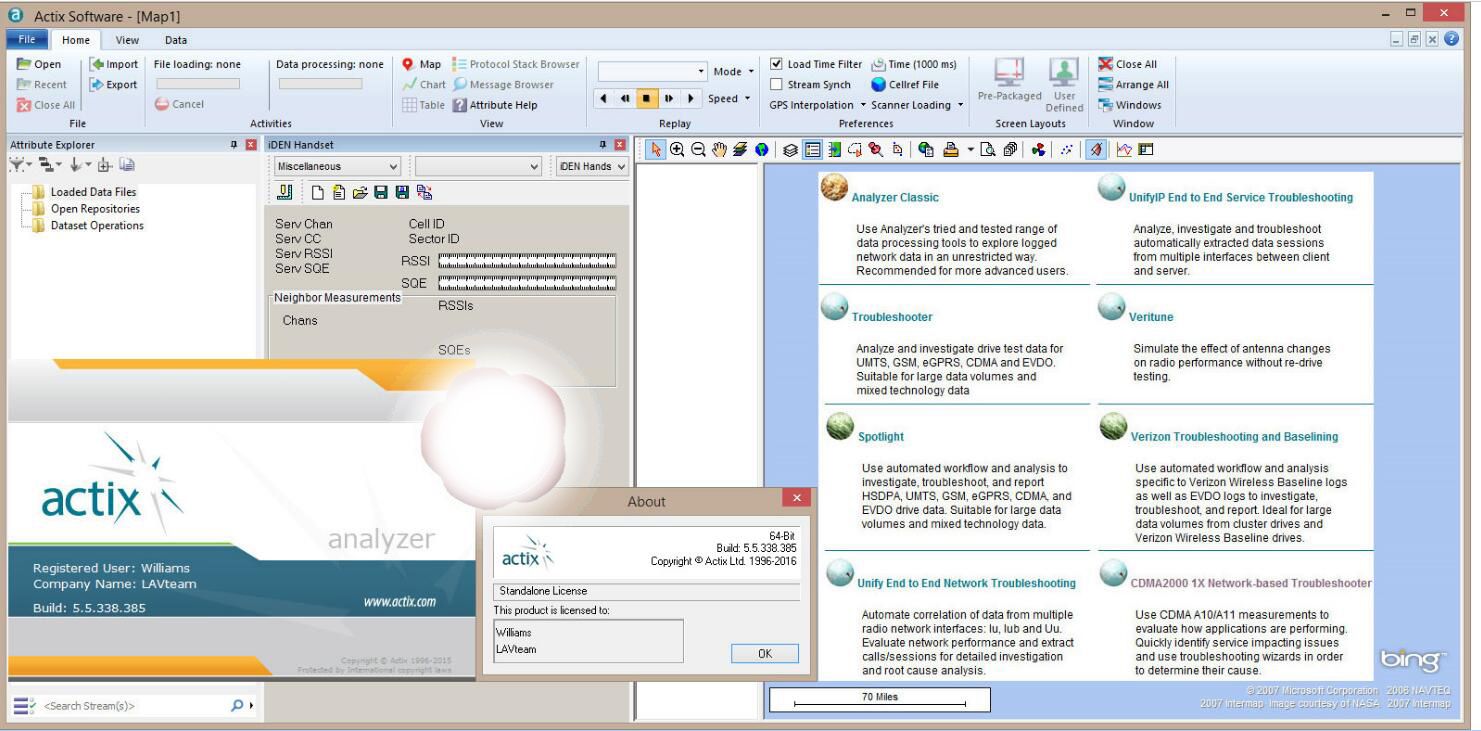Open the Veritune link
The image size is (1481, 731).
pos(1151,317)
